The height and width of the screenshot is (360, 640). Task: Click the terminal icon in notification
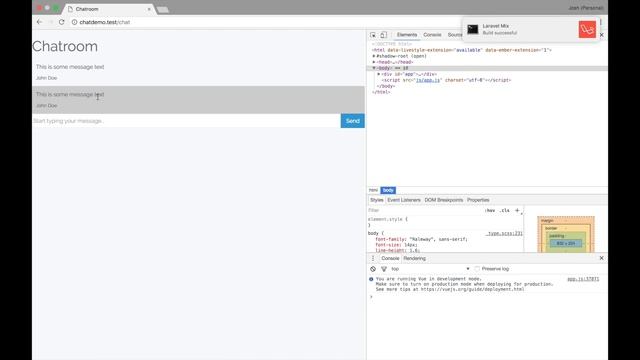[x=473, y=29]
